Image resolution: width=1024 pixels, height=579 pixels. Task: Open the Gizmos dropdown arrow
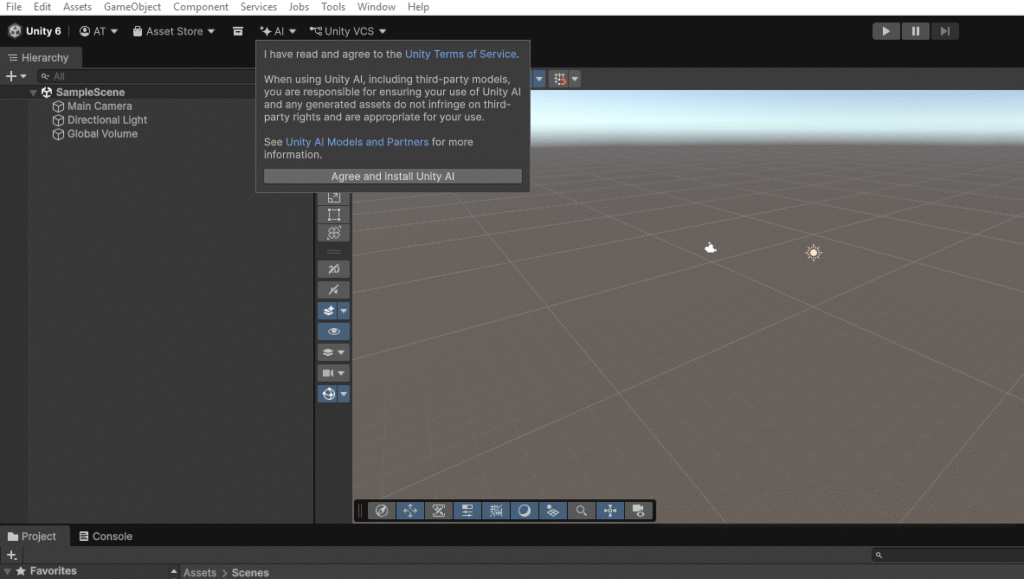click(344, 394)
